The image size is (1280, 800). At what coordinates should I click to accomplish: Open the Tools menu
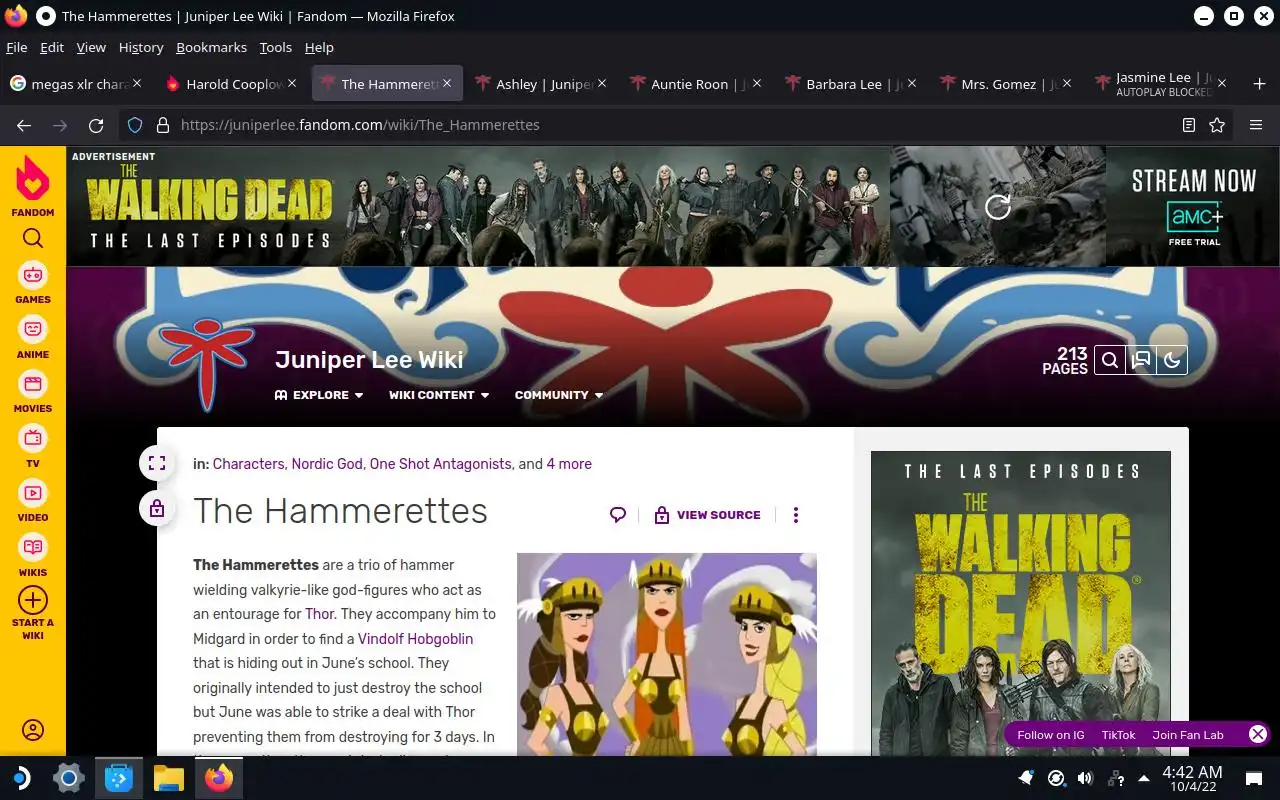point(275,47)
